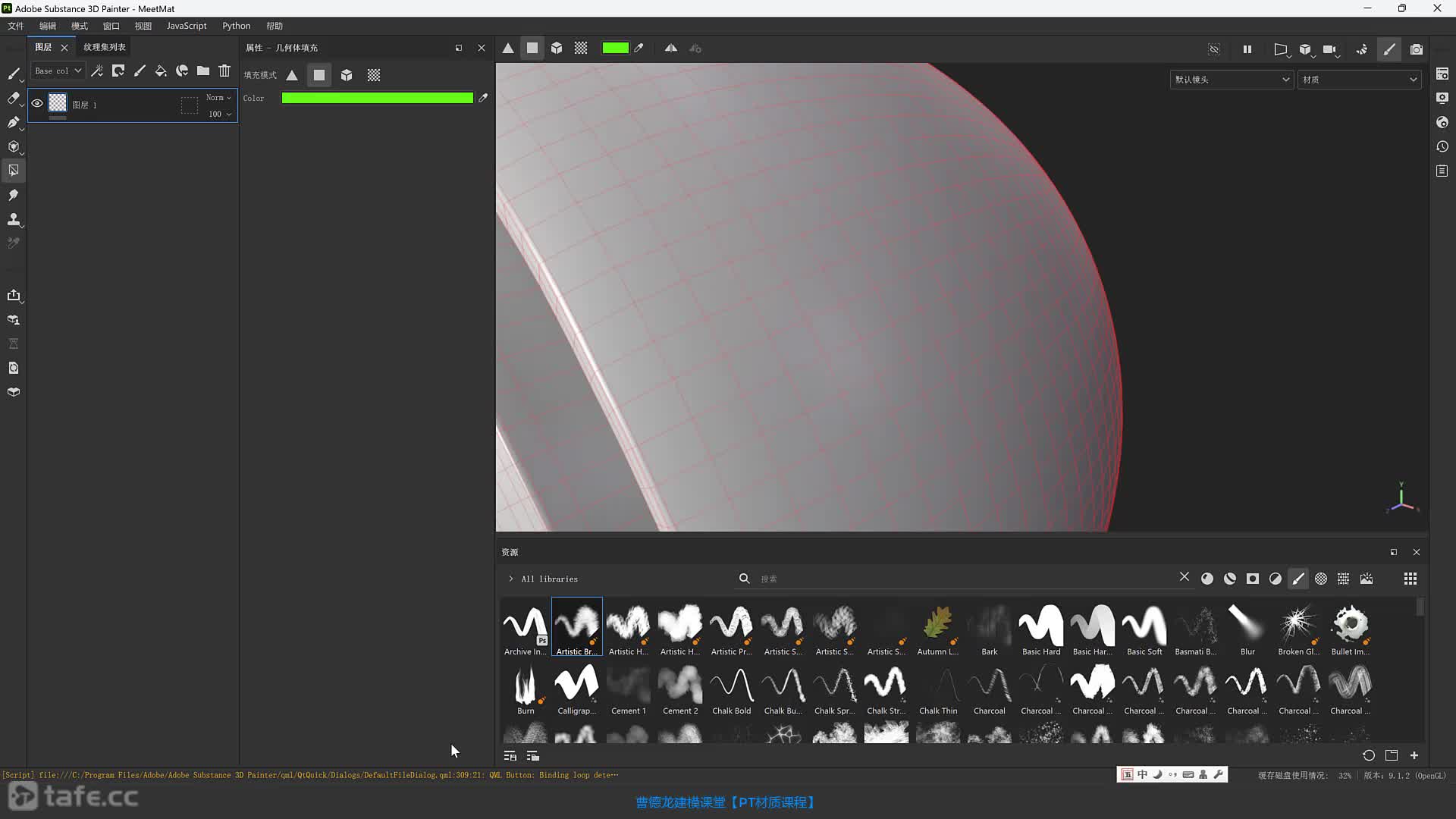Select the Polygon fill tool

click(14, 171)
